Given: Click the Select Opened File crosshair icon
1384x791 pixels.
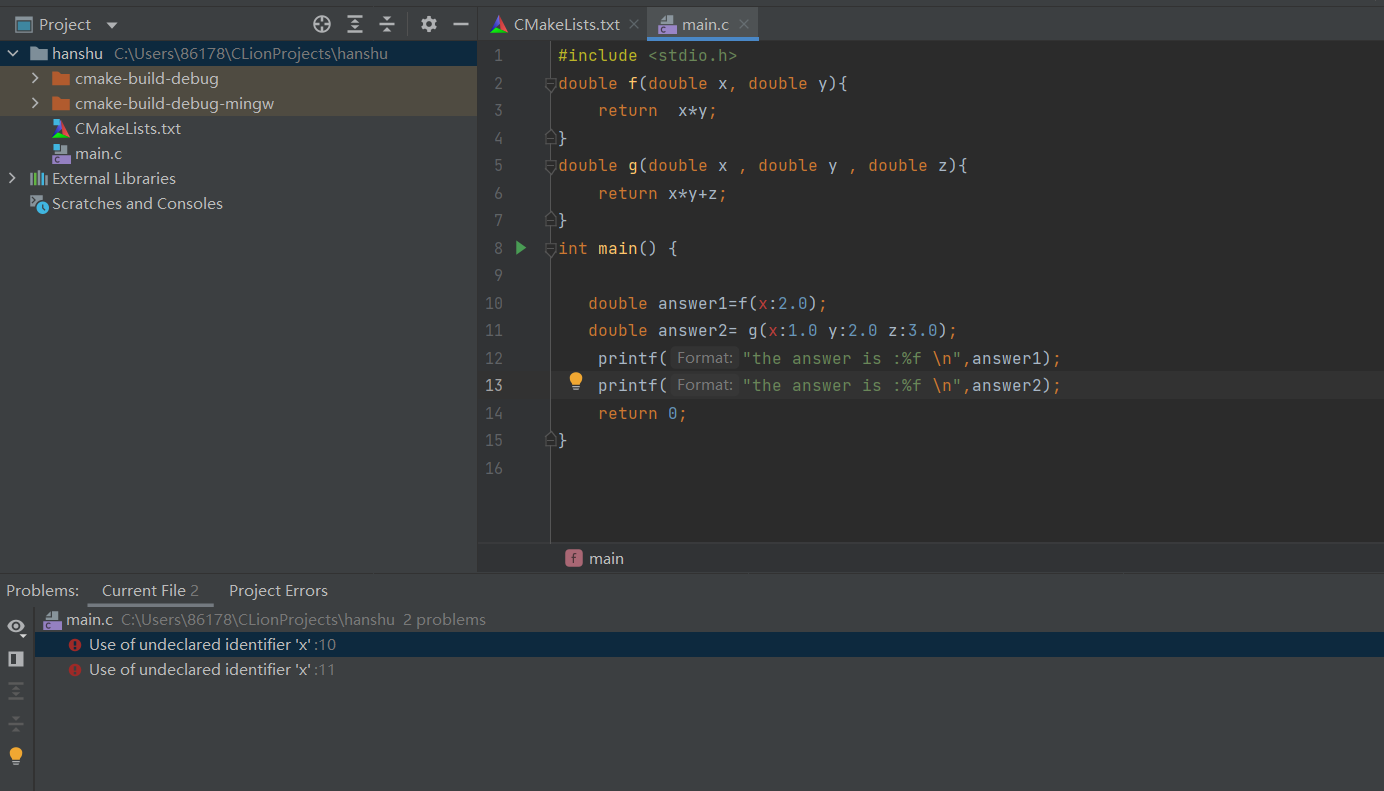Looking at the screenshot, I should tap(322, 24).
